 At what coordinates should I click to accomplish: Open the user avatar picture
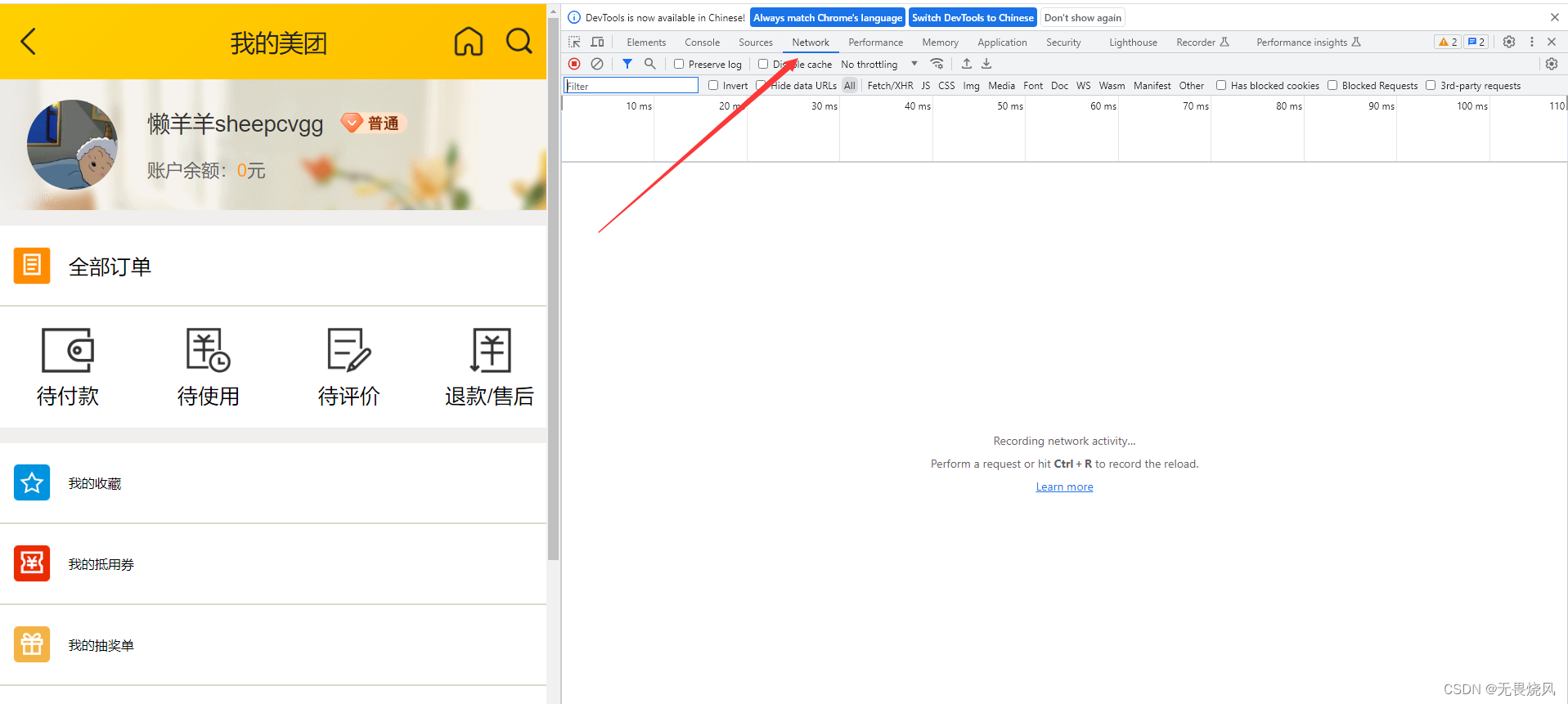(72, 145)
